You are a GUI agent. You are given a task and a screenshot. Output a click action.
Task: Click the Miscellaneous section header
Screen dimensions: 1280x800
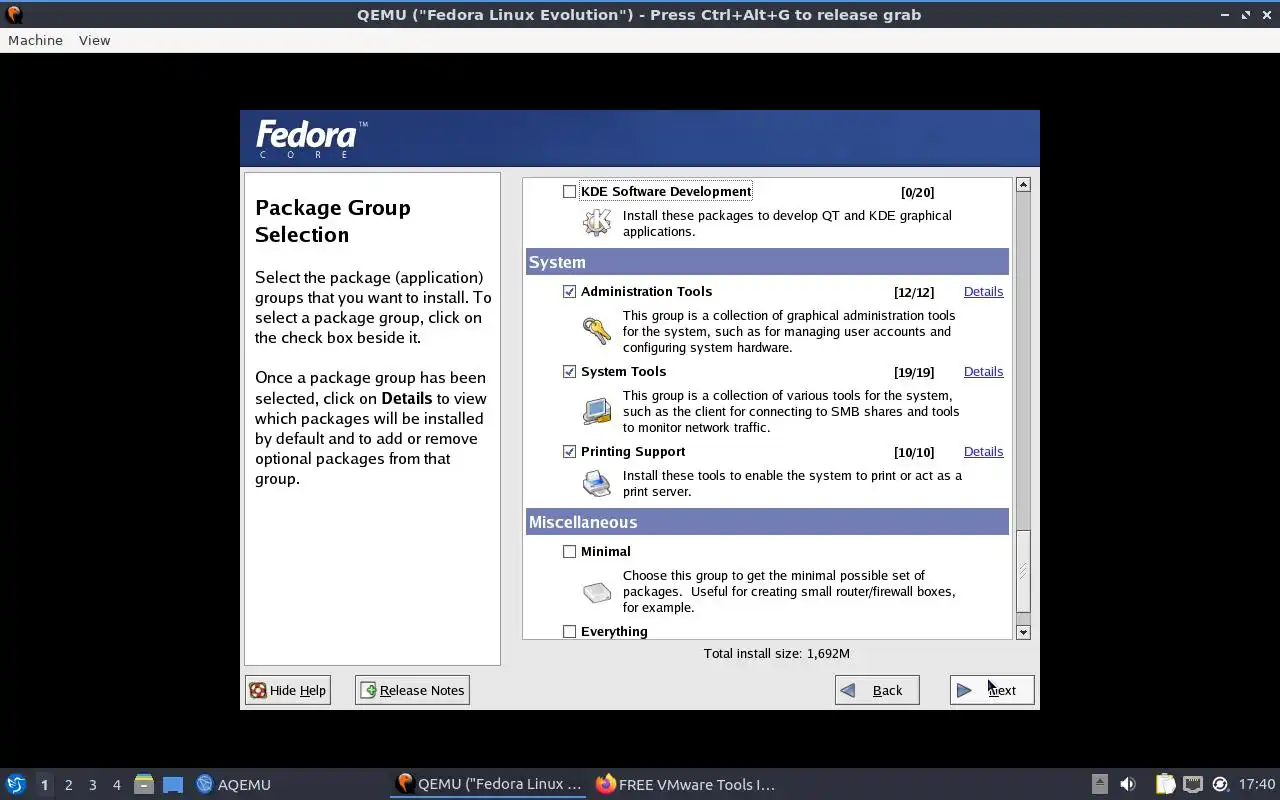click(x=767, y=522)
